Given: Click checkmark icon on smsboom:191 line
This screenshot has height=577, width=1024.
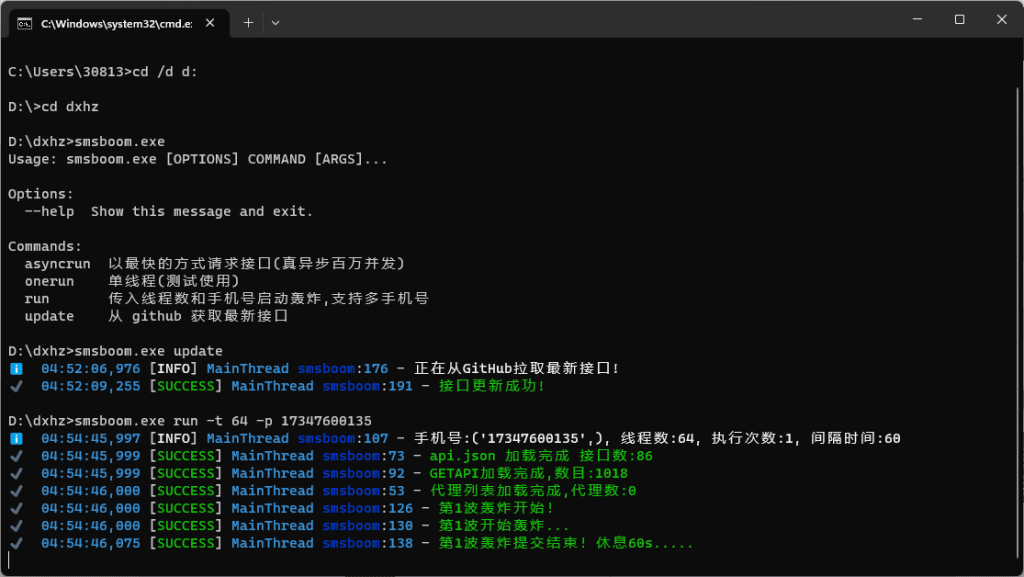Looking at the screenshot, I should coord(16,386).
